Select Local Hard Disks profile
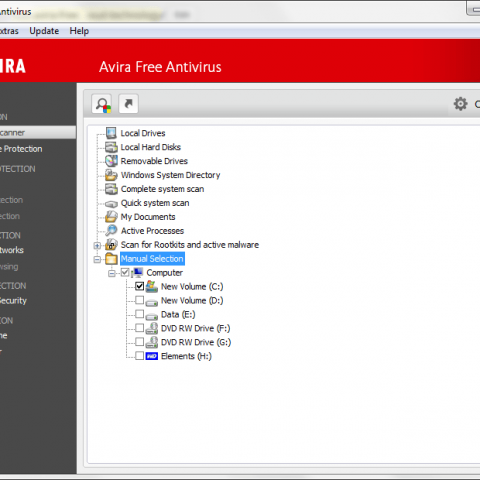 tap(151, 147)
